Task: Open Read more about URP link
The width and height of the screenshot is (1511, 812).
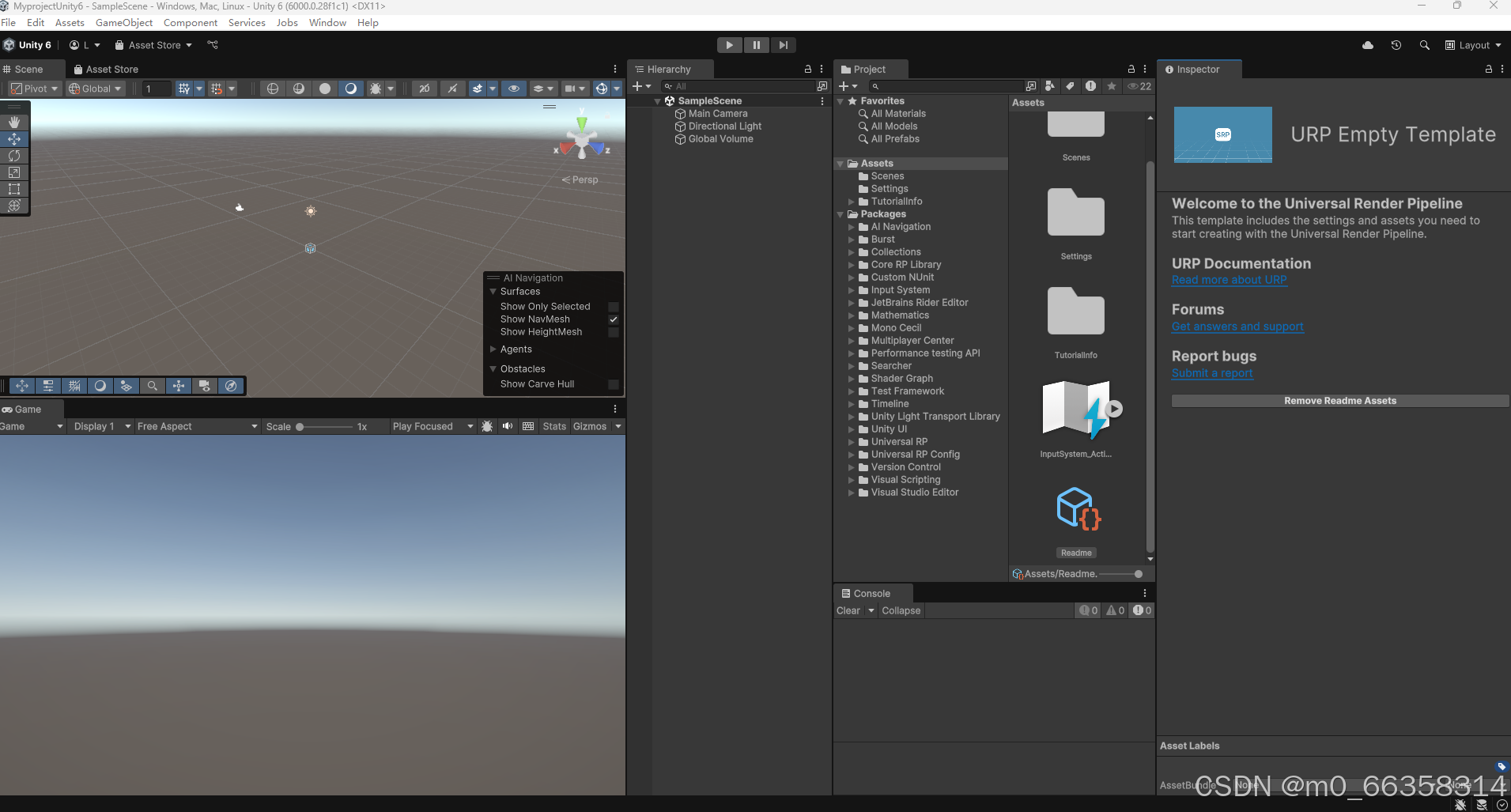Action: click(x=1230, y=280)
